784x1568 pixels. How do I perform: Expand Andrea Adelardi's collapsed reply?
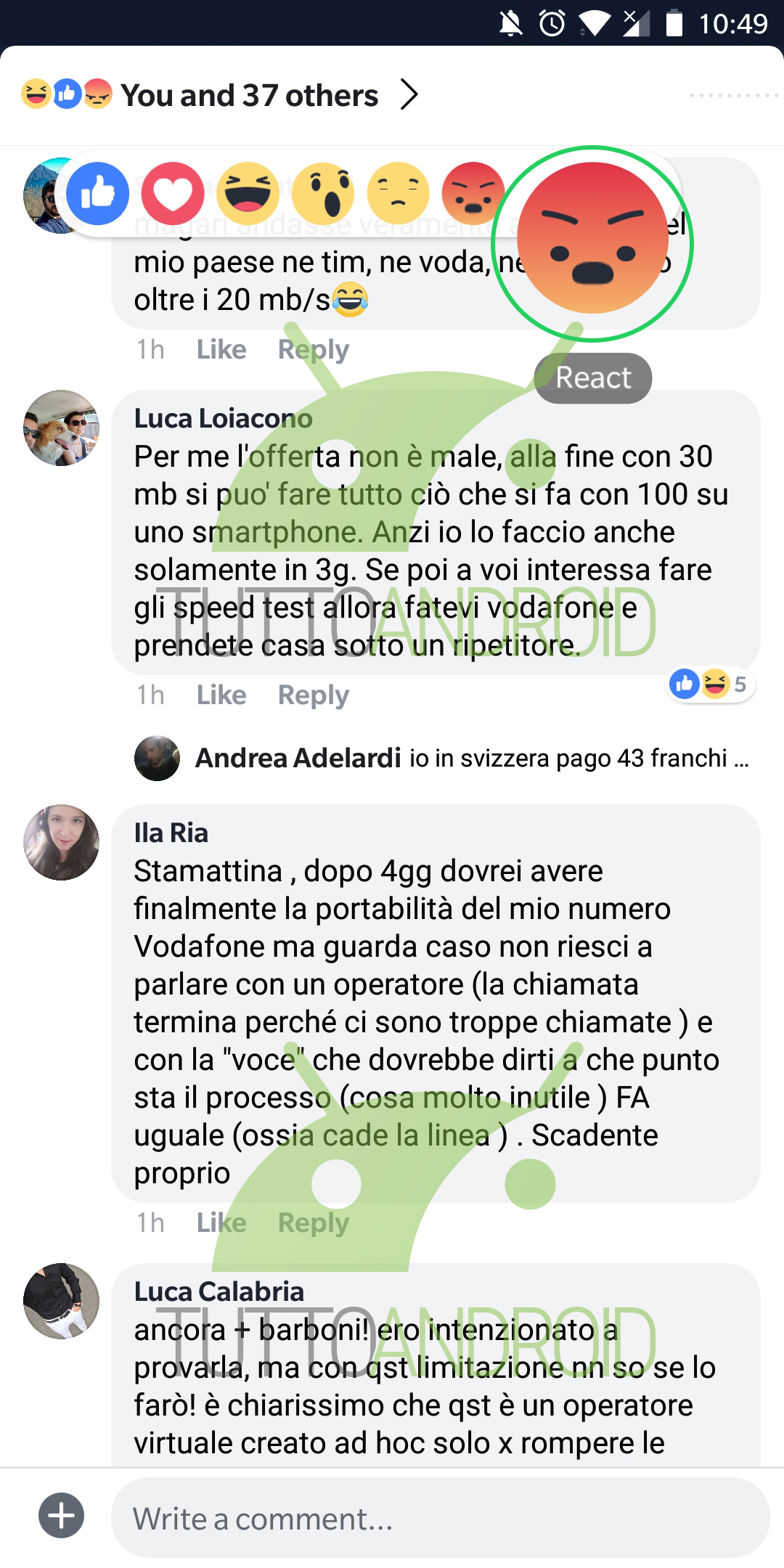point(443,758)
